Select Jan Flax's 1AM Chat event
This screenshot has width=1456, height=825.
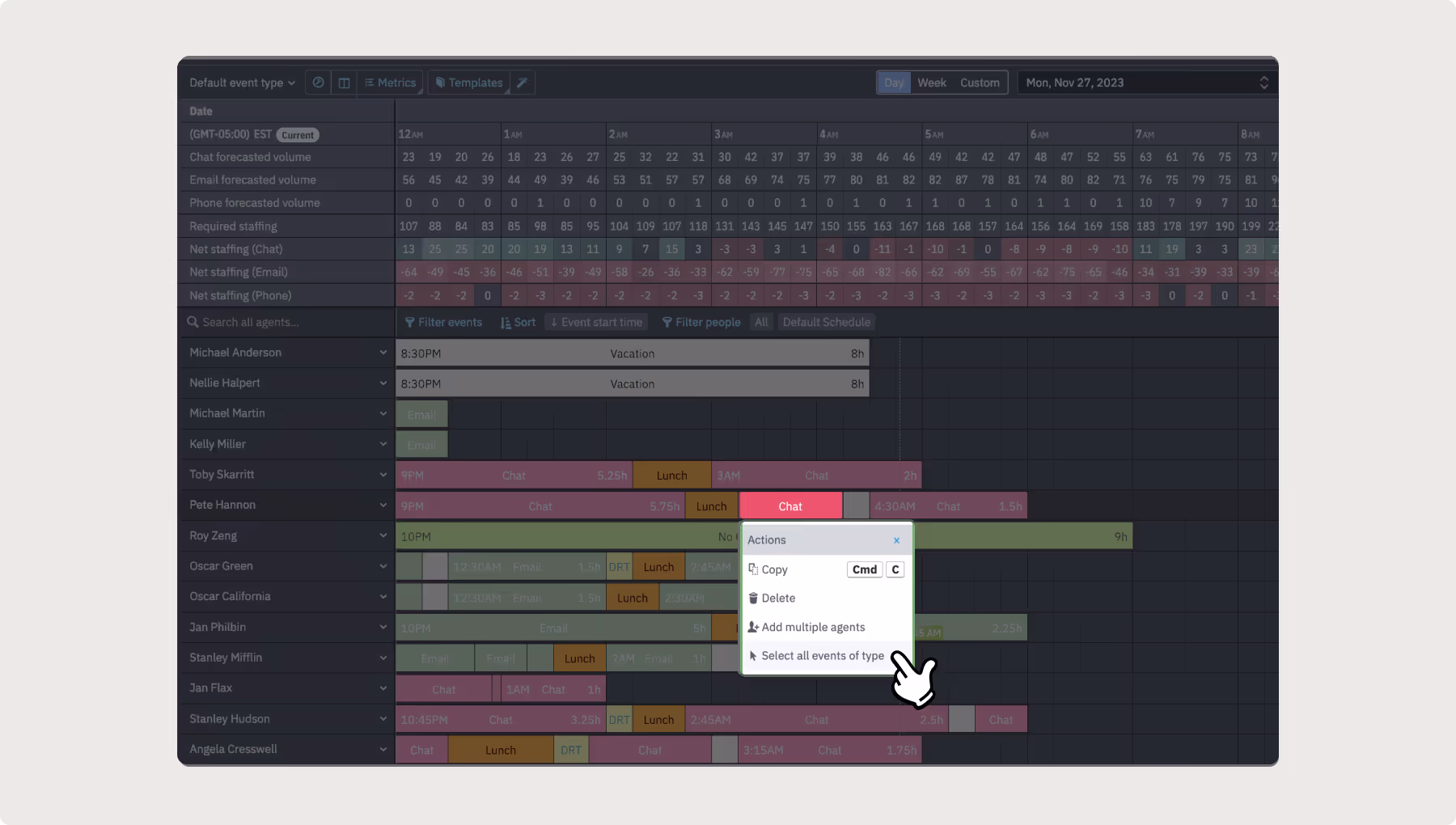coord(553,689)
